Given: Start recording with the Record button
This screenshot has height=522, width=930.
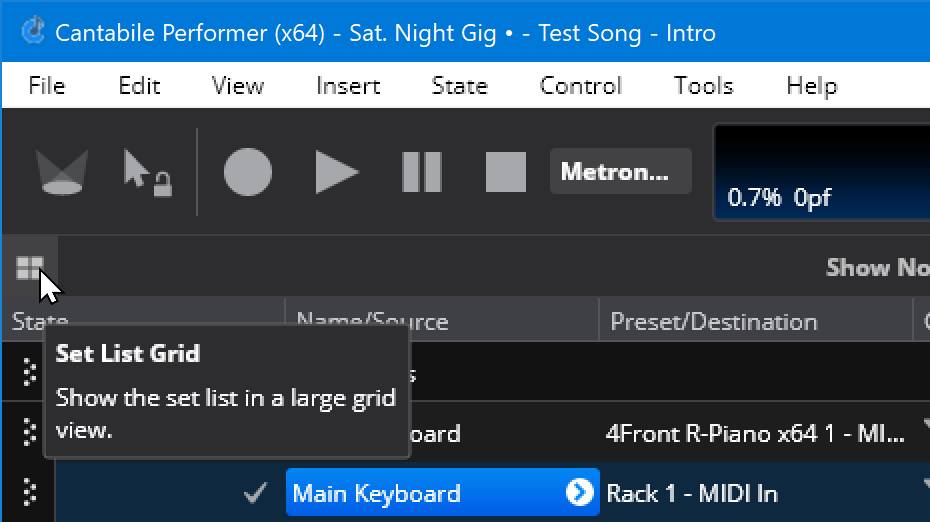Looking at the screenshot, I should click(248, 172).
